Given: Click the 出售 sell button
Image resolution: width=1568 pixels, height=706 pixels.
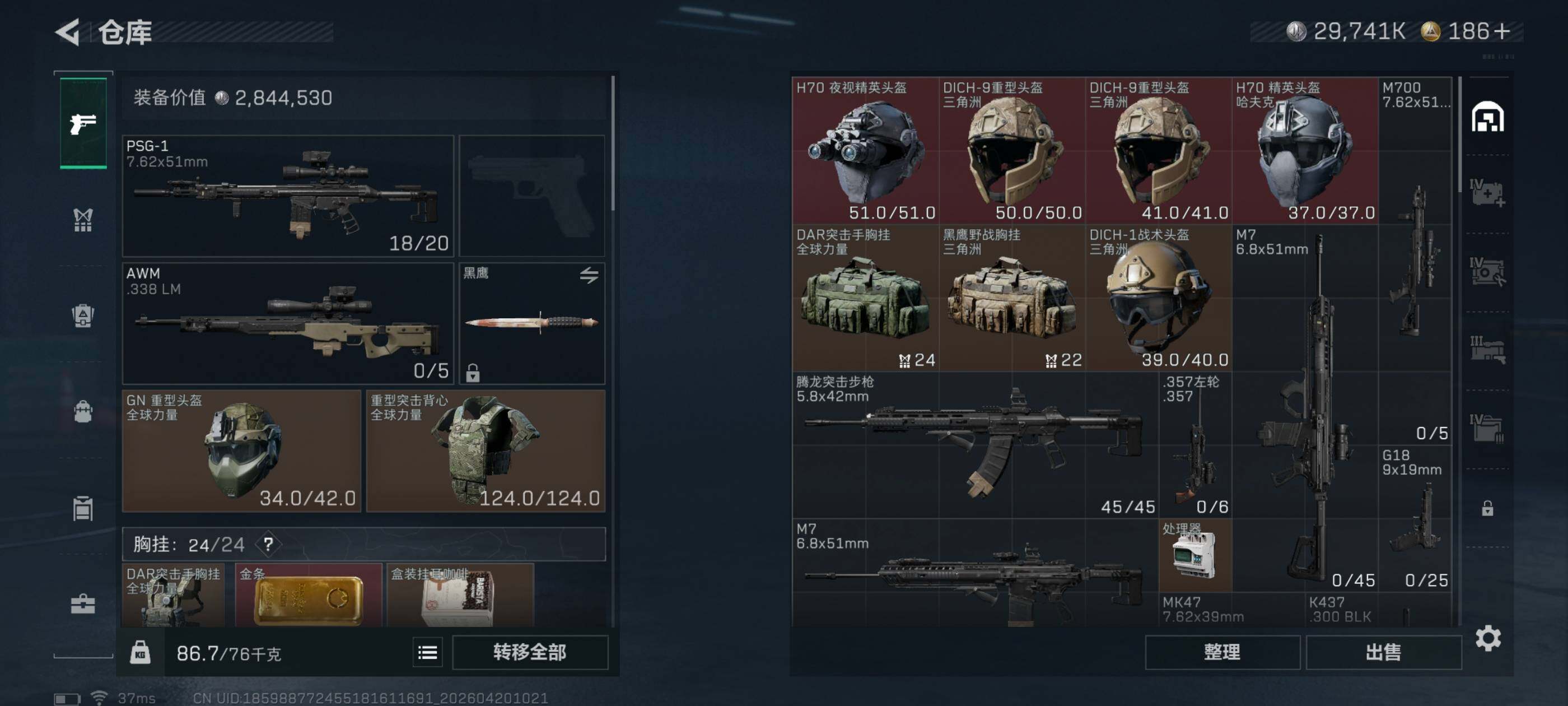Looking at the screenshot, I should [x=1384, y=652].
